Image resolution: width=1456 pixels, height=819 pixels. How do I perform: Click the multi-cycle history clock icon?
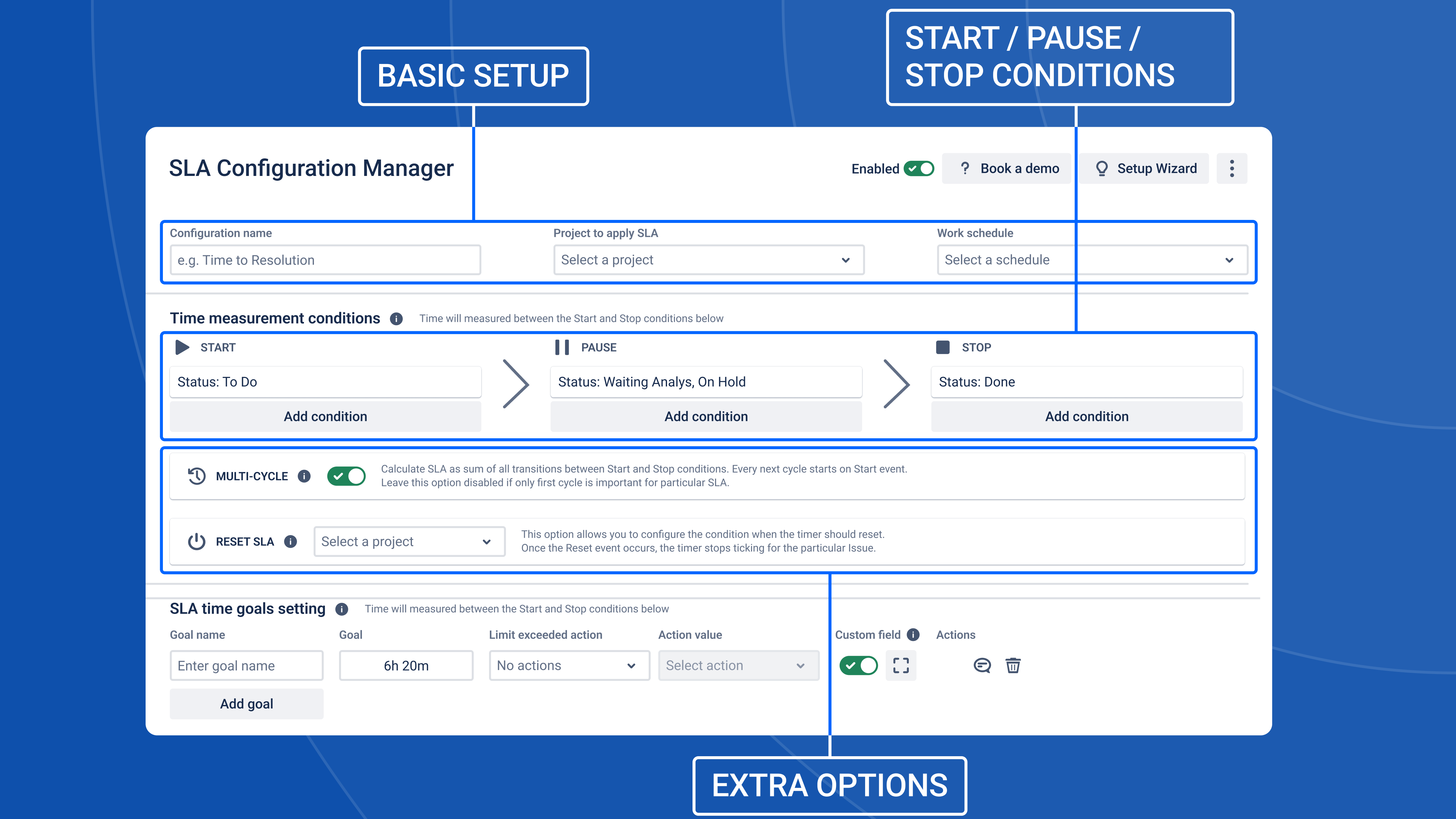pos(197,477)
